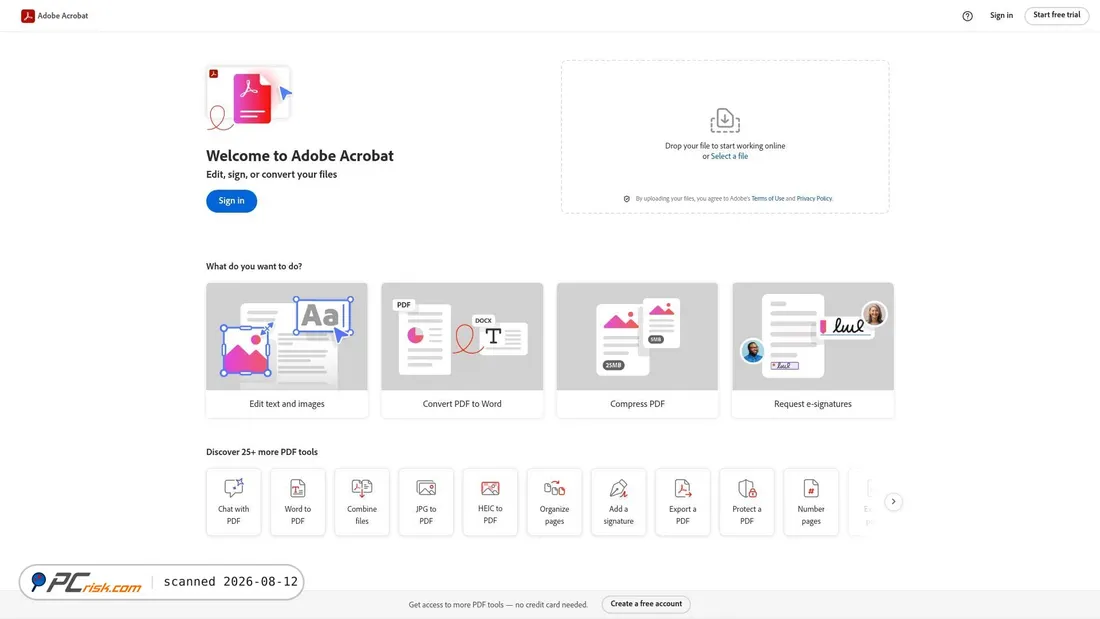This screenshot has height=619, width=1100.
Task: Open Edit text and images card
Action: point(287,350)
